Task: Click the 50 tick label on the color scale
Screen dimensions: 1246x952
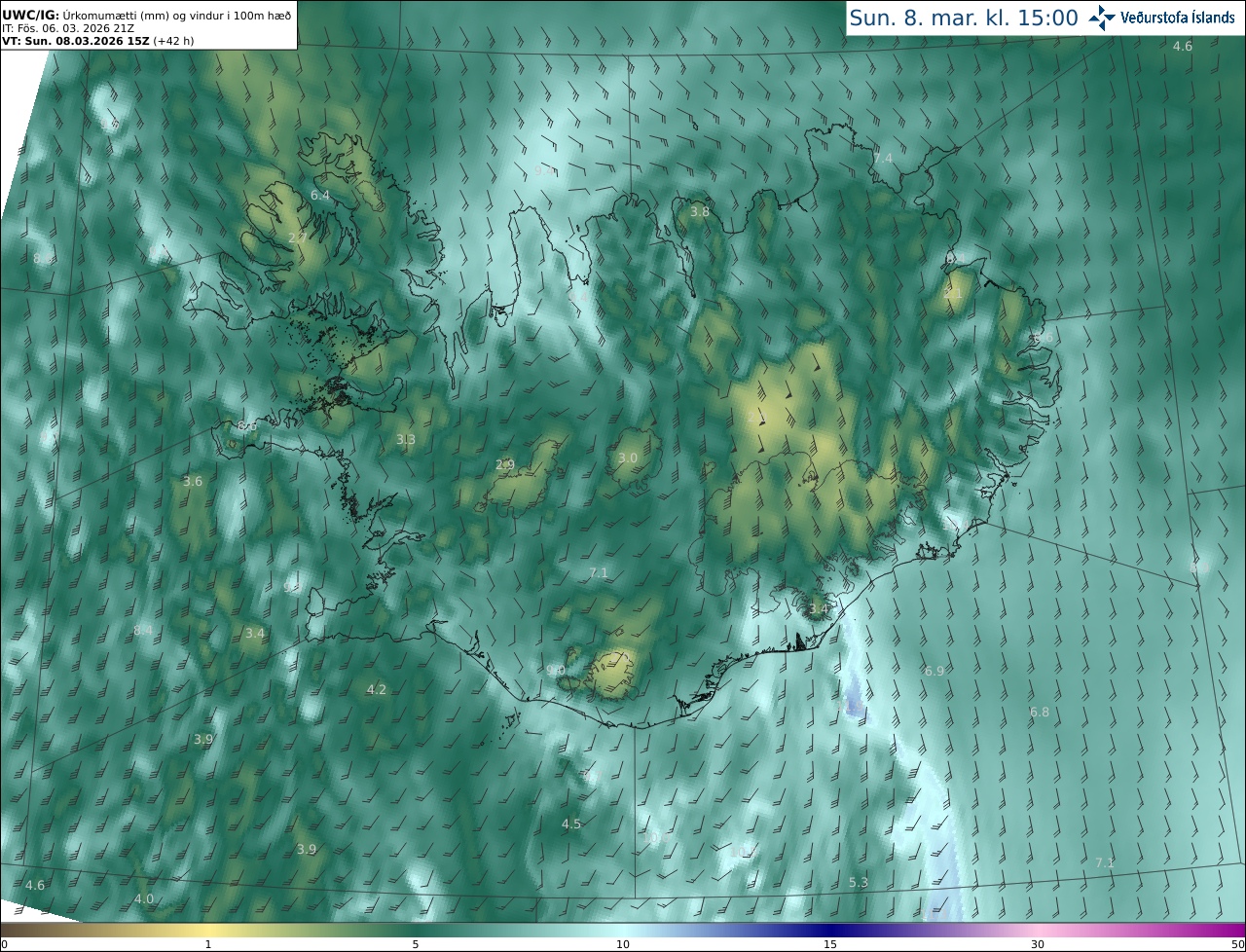Action: click(x=1237, y=944)
